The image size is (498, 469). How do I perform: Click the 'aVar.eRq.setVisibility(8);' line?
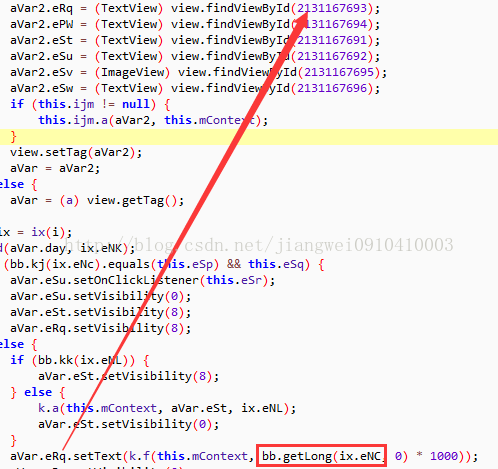101,328
